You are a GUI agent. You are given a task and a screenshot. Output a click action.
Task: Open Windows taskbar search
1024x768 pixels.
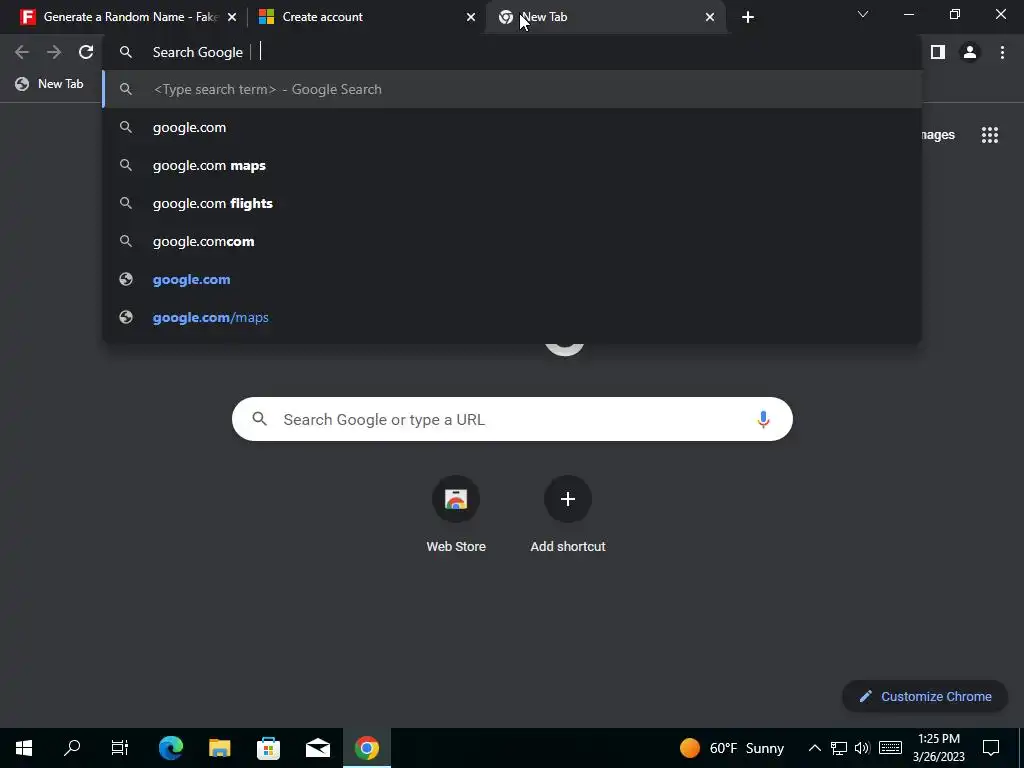pyautogui.click(x=72, y=748)
